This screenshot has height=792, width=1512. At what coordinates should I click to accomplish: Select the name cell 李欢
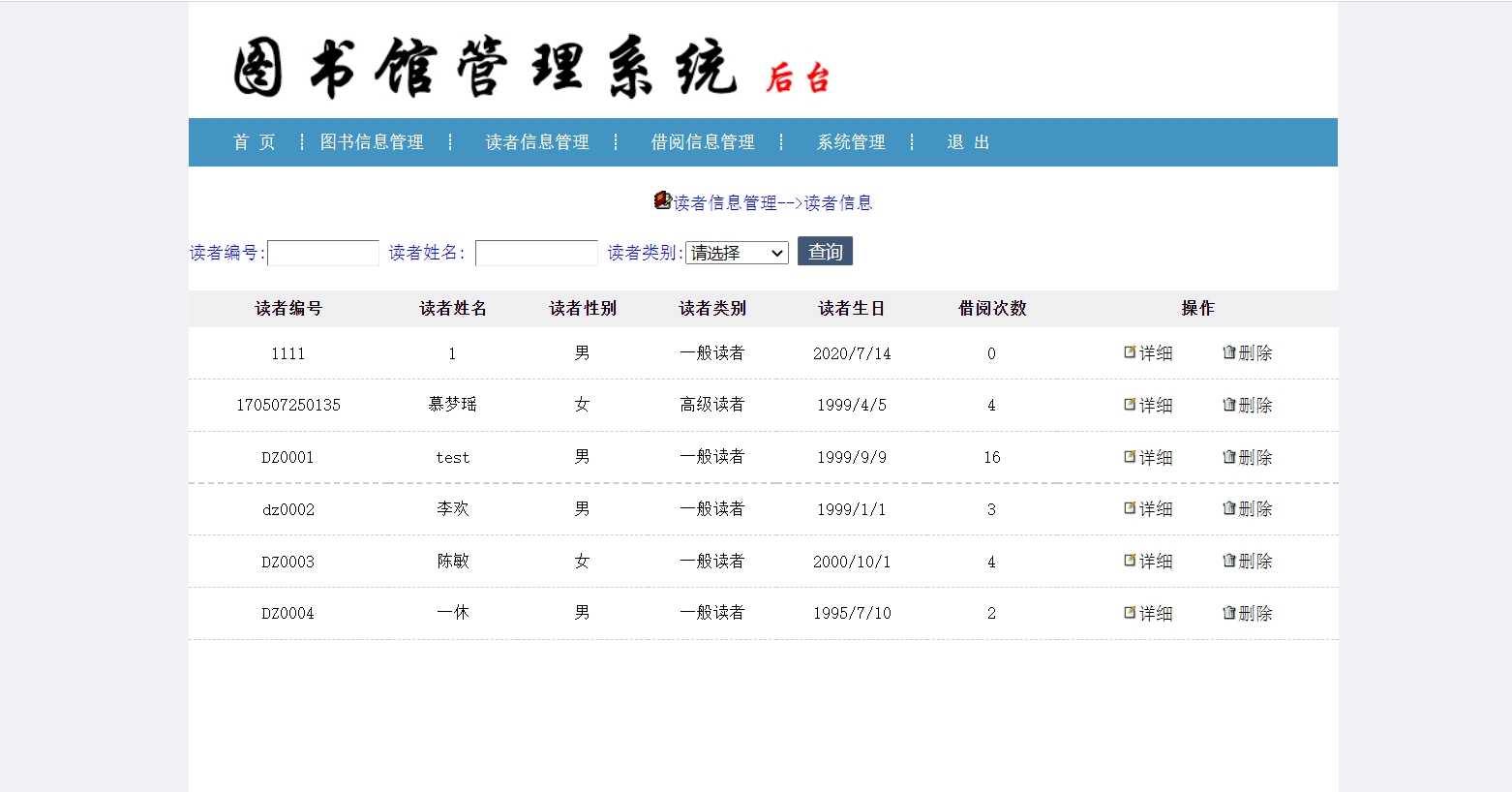453,509
